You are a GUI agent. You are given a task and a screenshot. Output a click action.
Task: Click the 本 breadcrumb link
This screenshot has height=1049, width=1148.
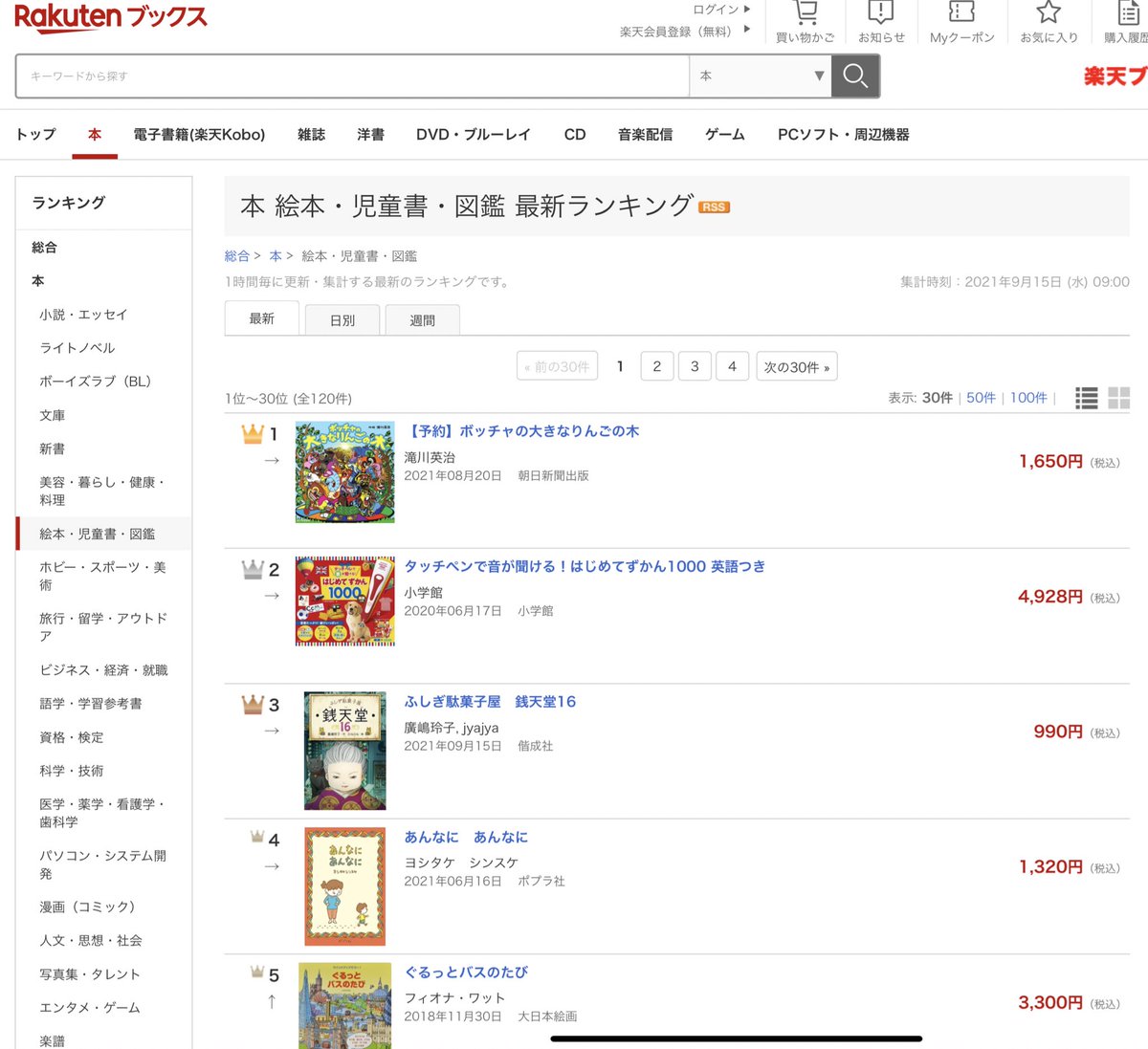coord(276,256)
